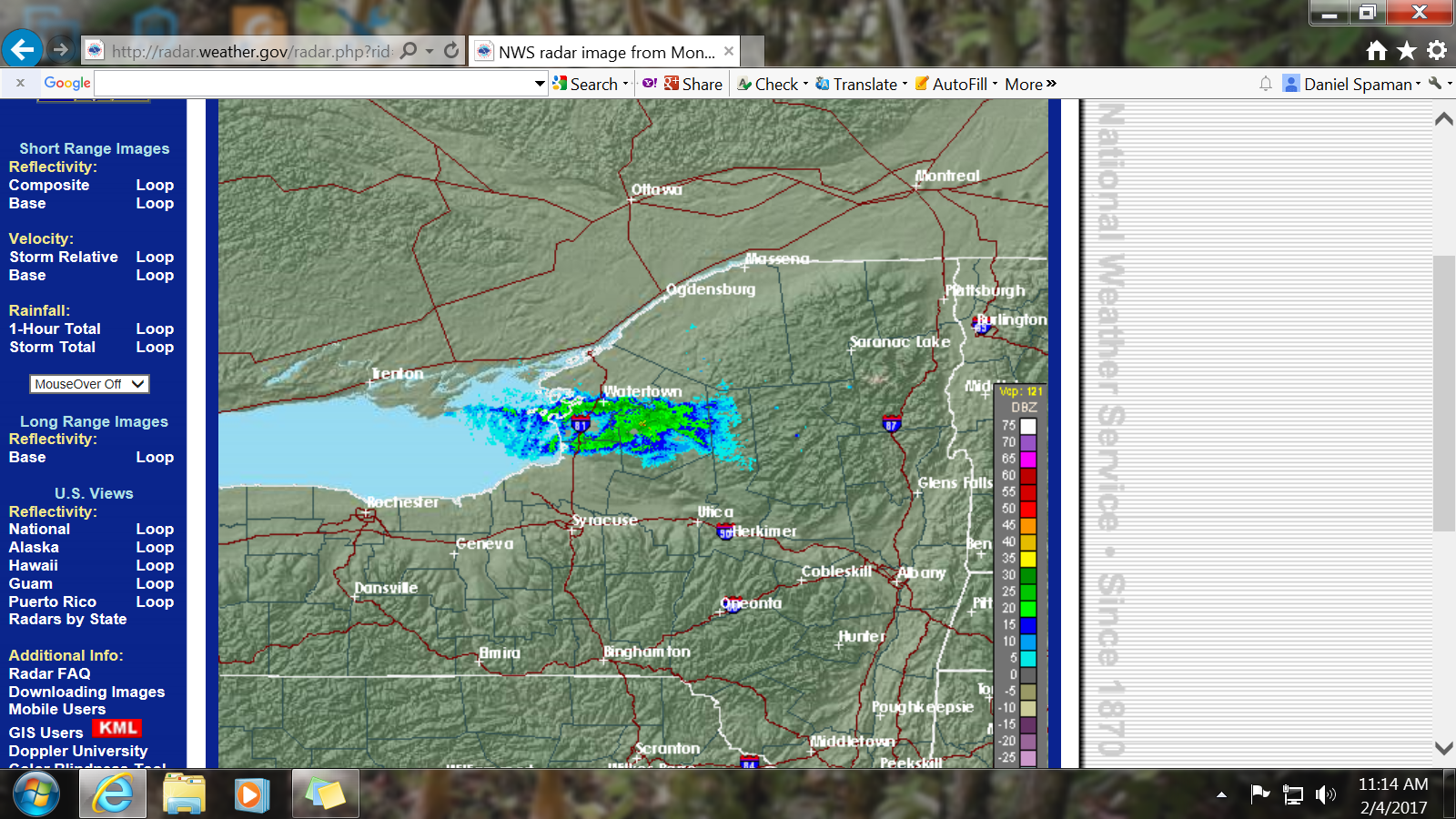Open the KML GIS badge
Viewport: 1456px width, 819px height.
[117, 729]
